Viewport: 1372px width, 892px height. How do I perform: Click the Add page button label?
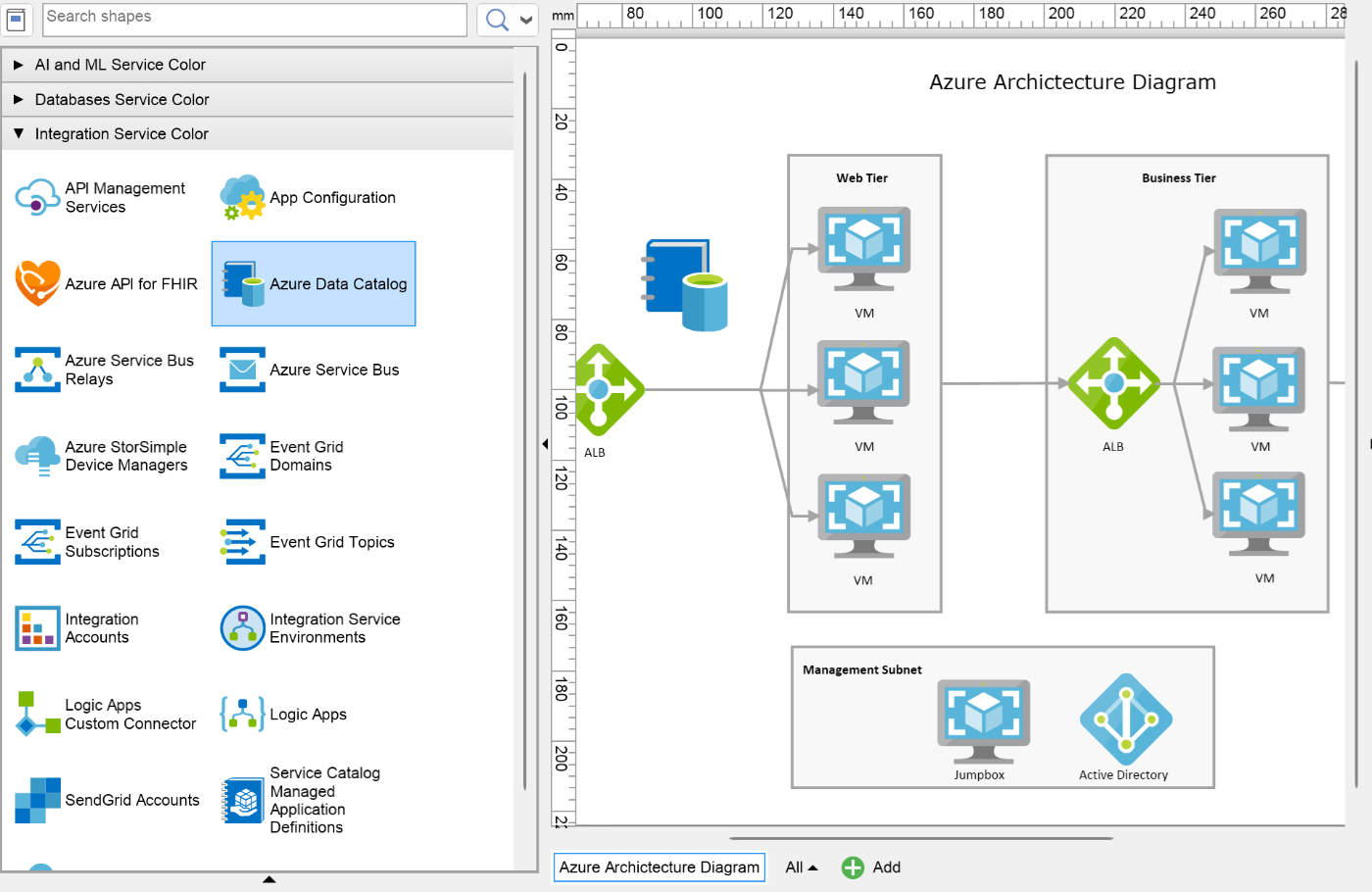pos(887,867)
